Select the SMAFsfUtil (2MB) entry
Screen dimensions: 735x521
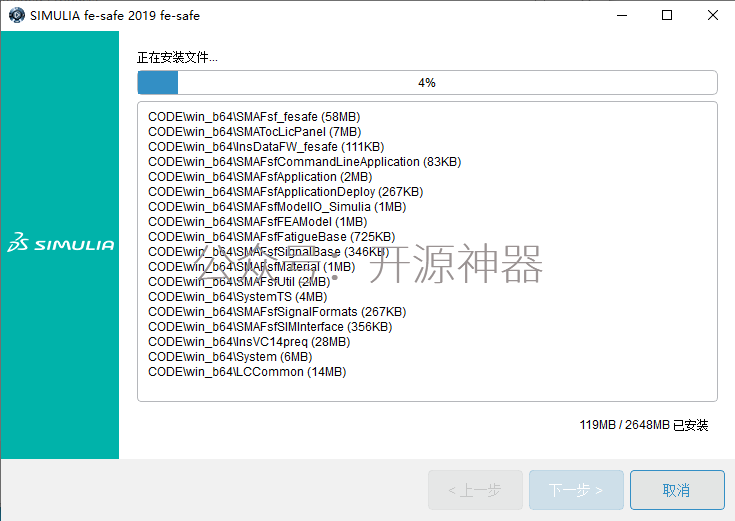click(x=239, y=282)
